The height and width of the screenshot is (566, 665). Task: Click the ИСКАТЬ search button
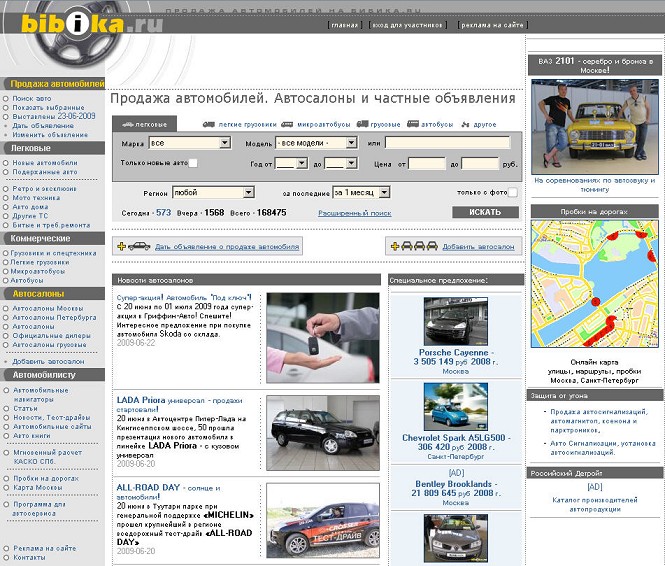(485, 212)
